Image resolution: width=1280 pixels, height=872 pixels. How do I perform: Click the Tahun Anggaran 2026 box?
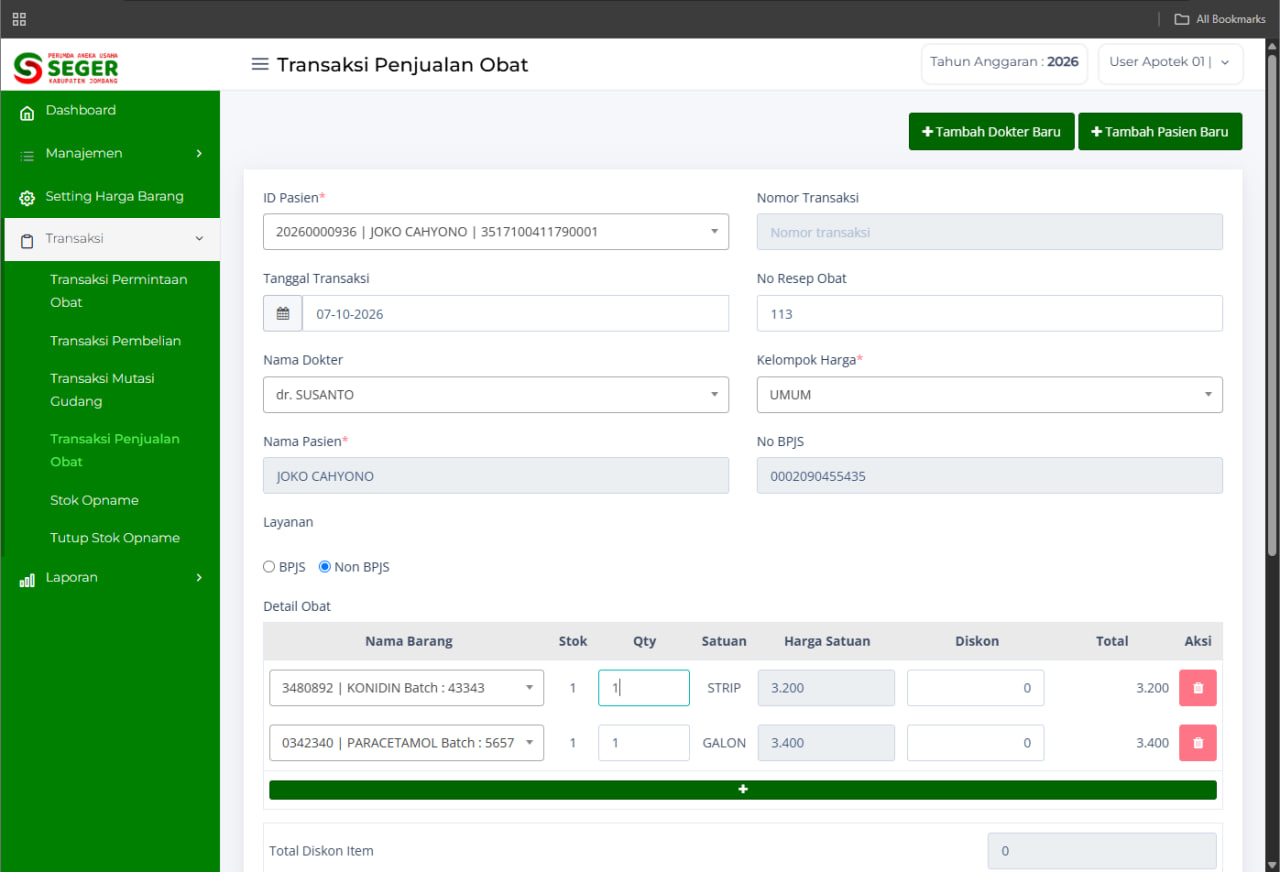[x=1005, y=63]
